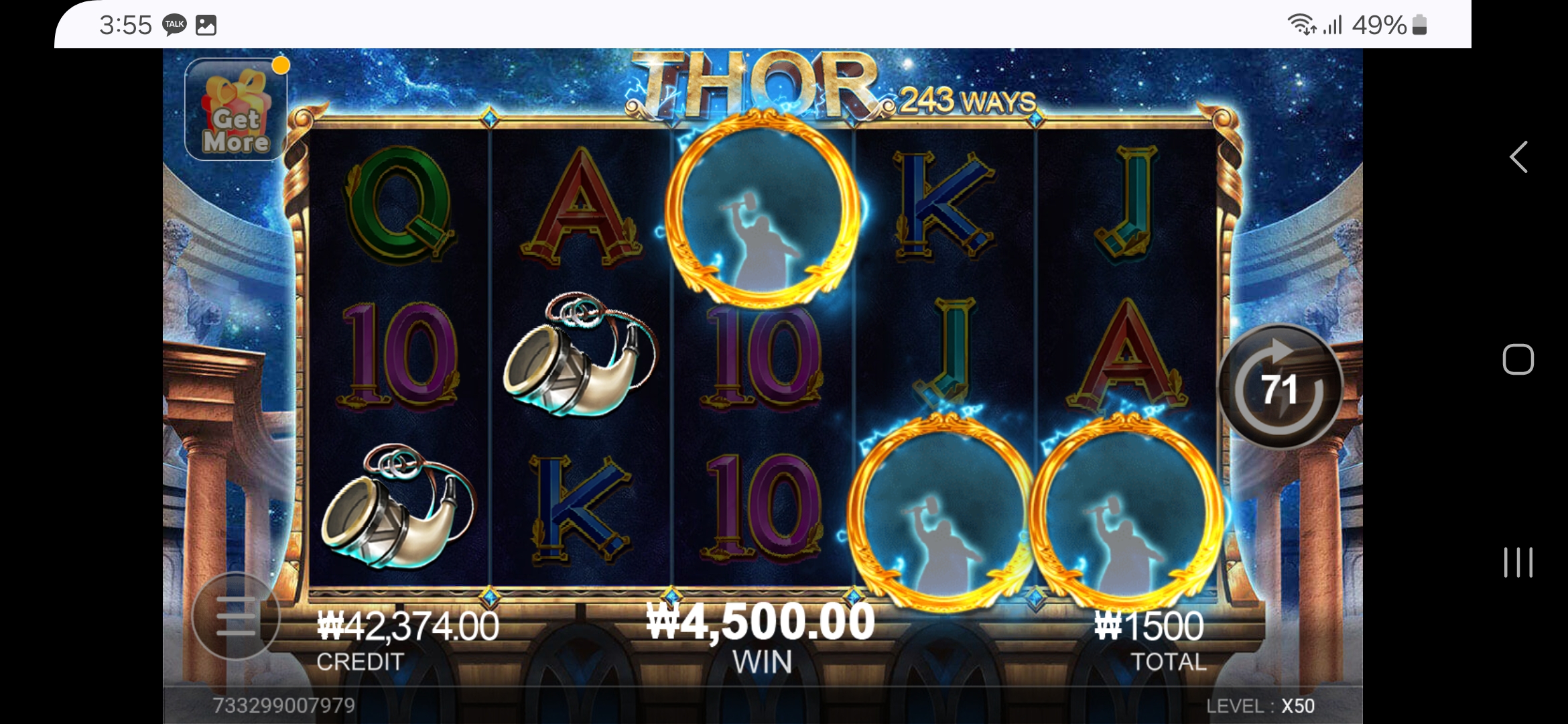Tap the THOR 243 WAYS title logo
Viewport: 1568px width, 724px height.
[831, 85]
